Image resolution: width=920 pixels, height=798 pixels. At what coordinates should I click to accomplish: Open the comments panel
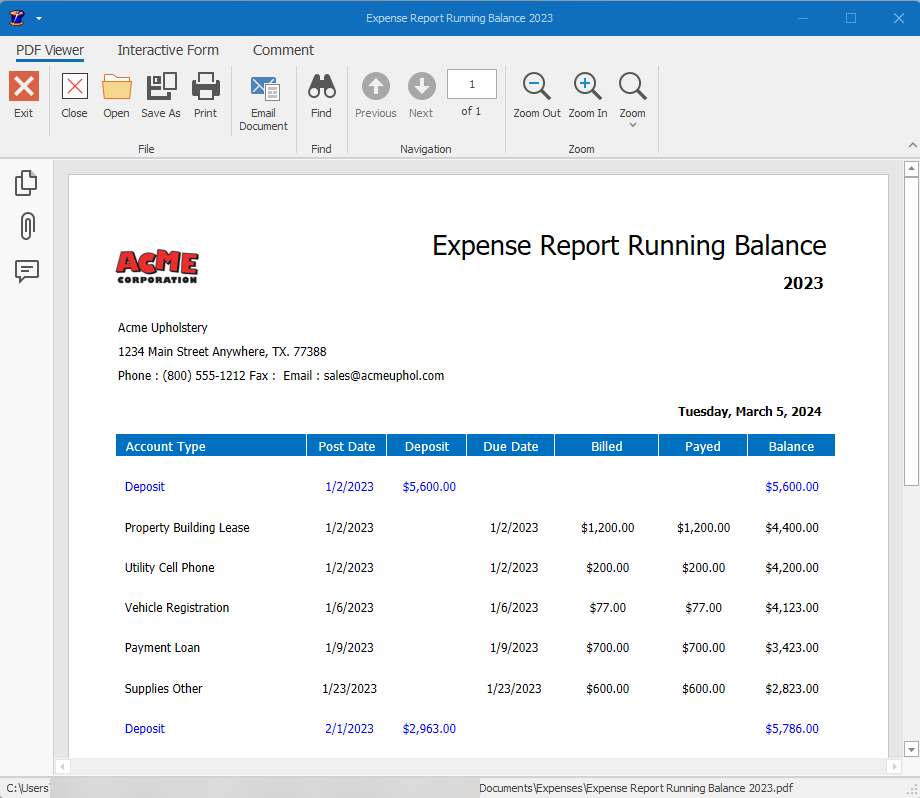point(26,271)
